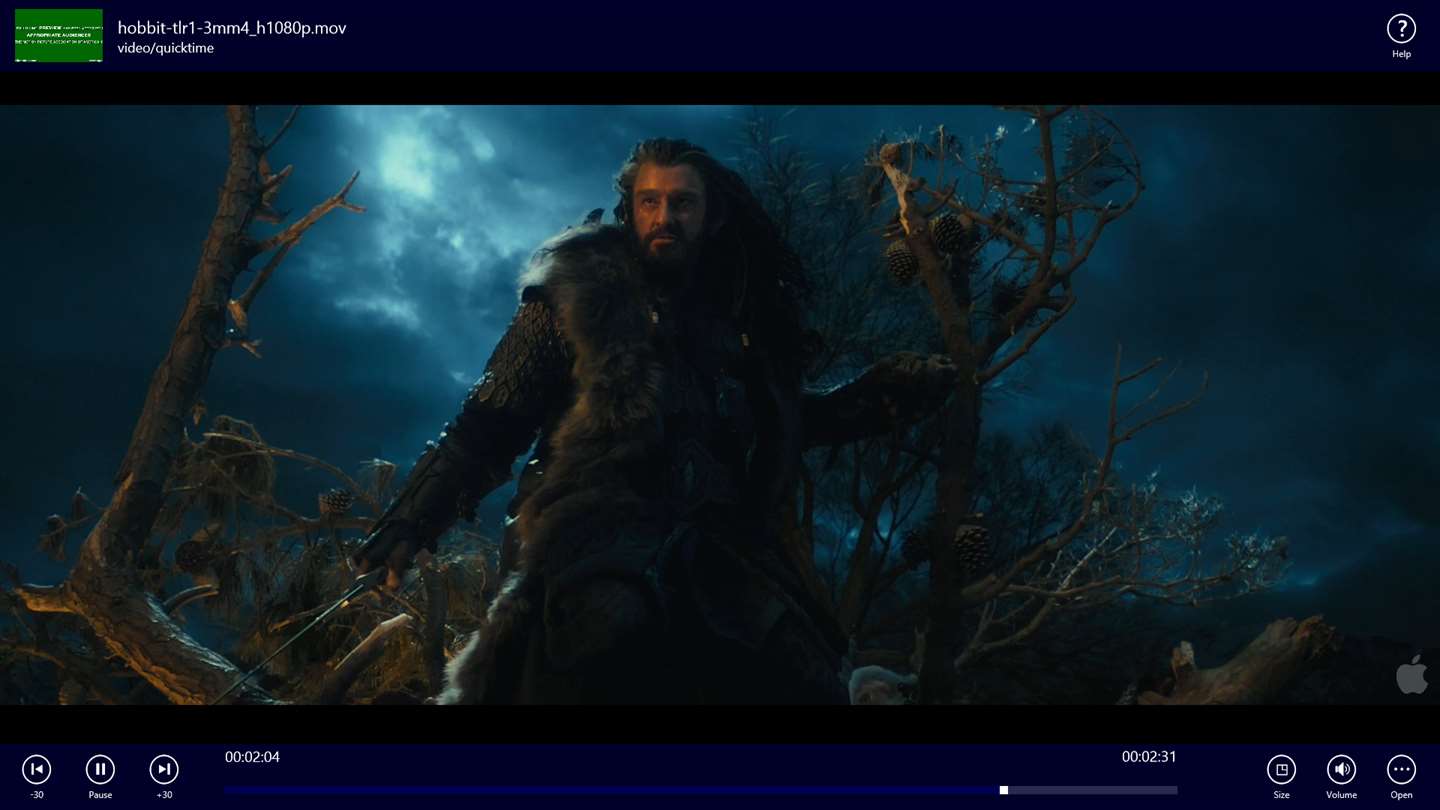Click file name hobbit-tlr1-3mm4_h1080p.mov
The height and width of the screenshot is (810, 1440).
[x=232, y=28]
